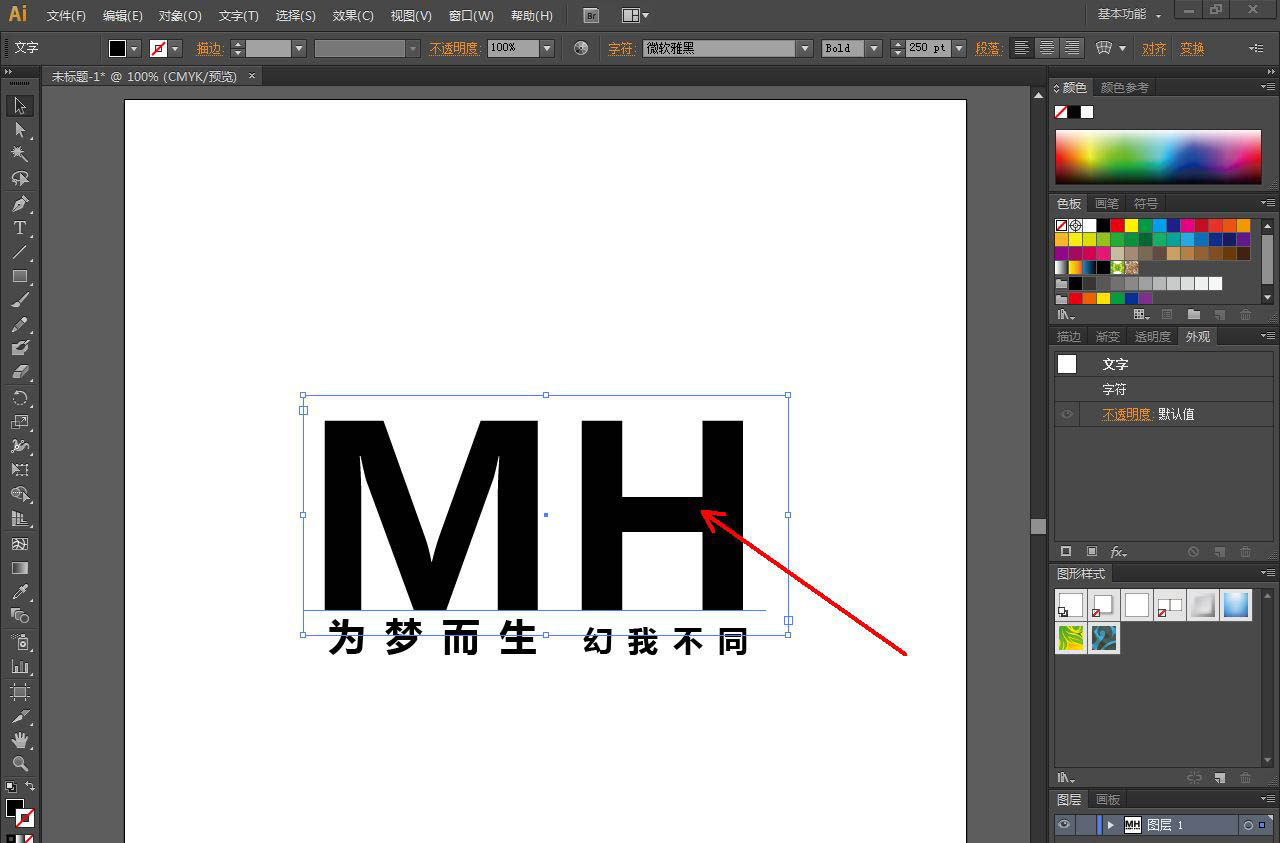Image resolution: width=1280 pixels, height=843 pixels.
Task: Click the 对齐 align link
Action: [1154, 48]
